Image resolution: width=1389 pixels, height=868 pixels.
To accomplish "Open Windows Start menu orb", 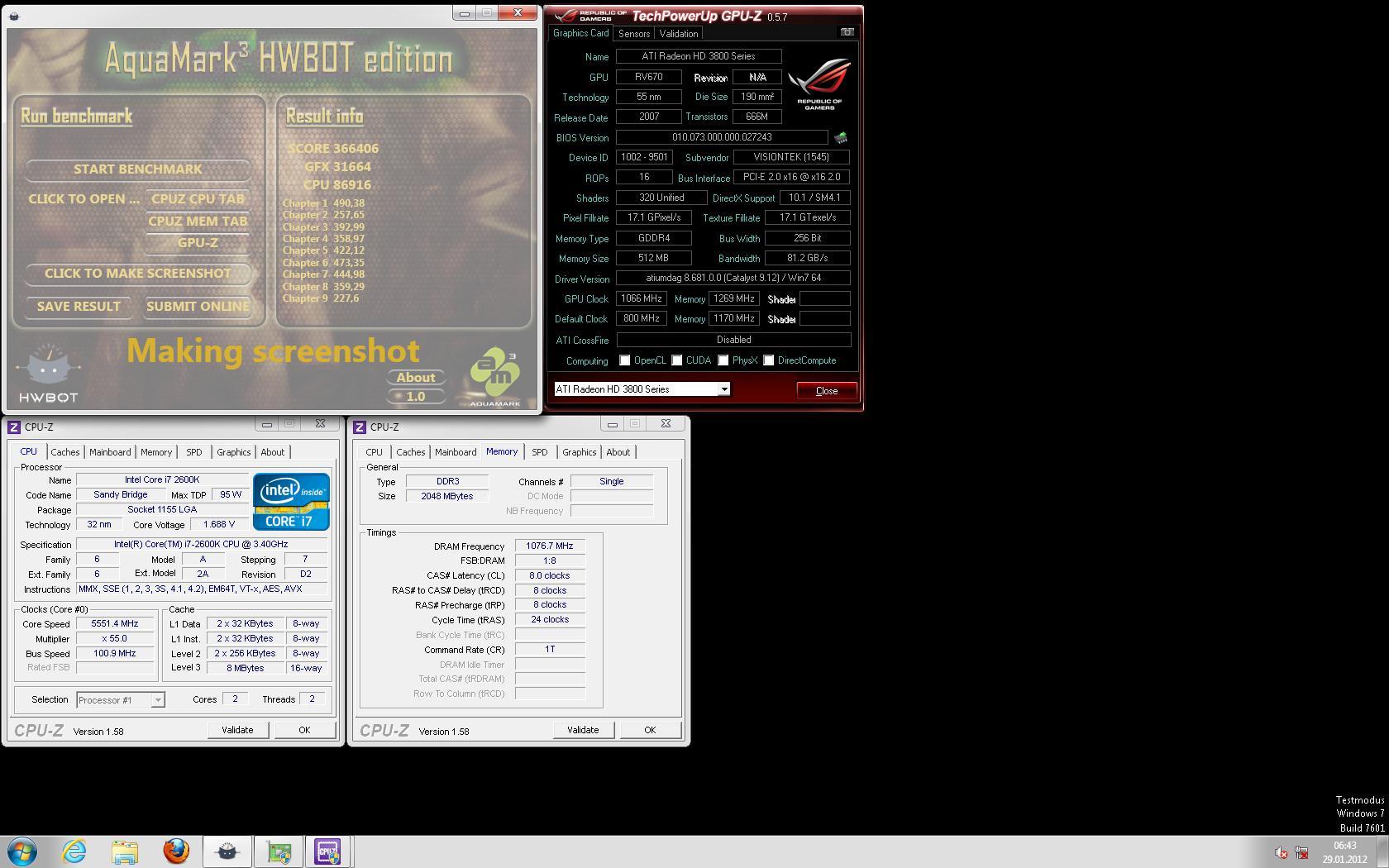I will pyautogui.click(x=22, y=851).
